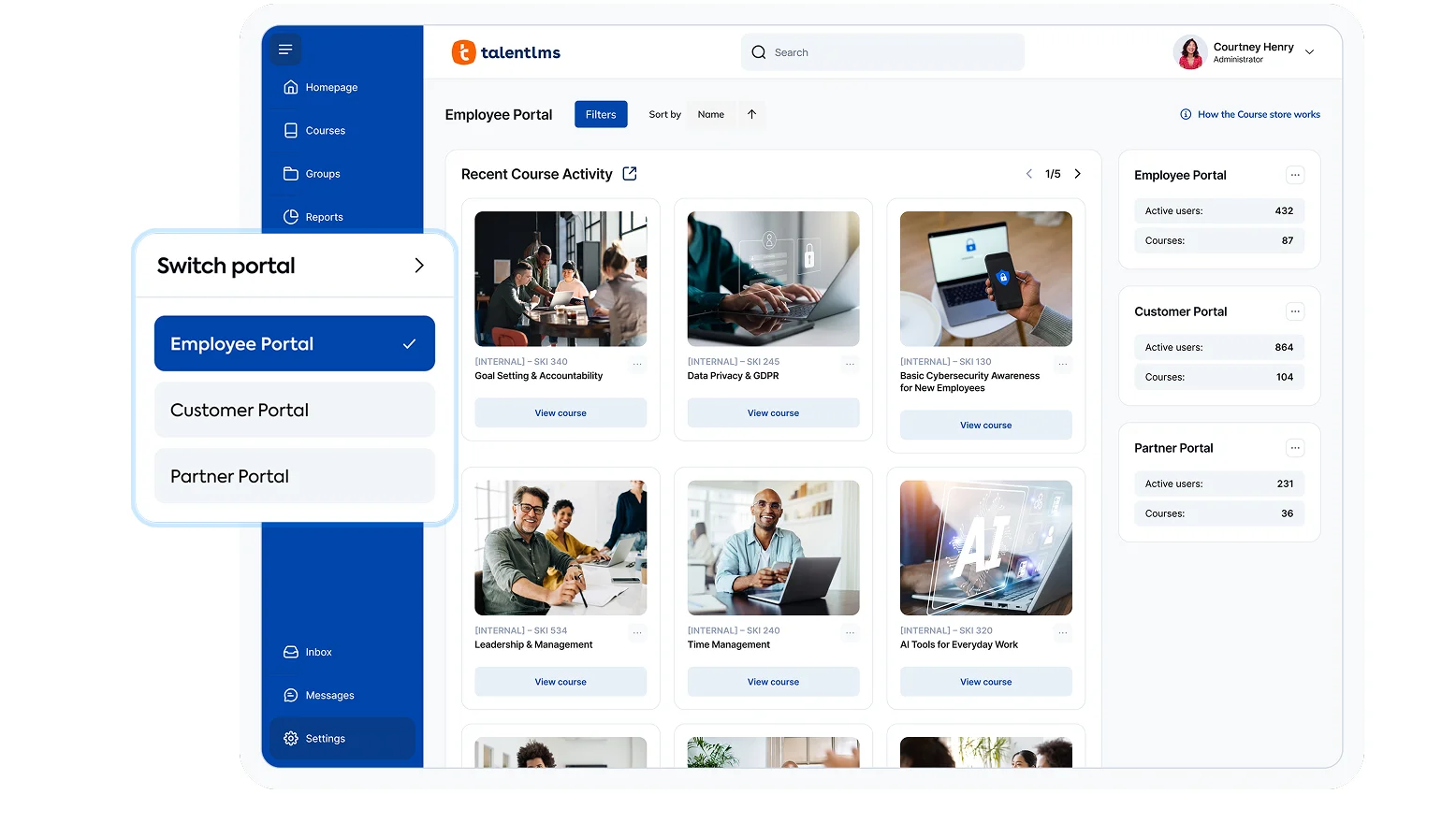The image size is (1456, 823).
Task: Click the talentlms logo
Action: click(x=506, y=52)
